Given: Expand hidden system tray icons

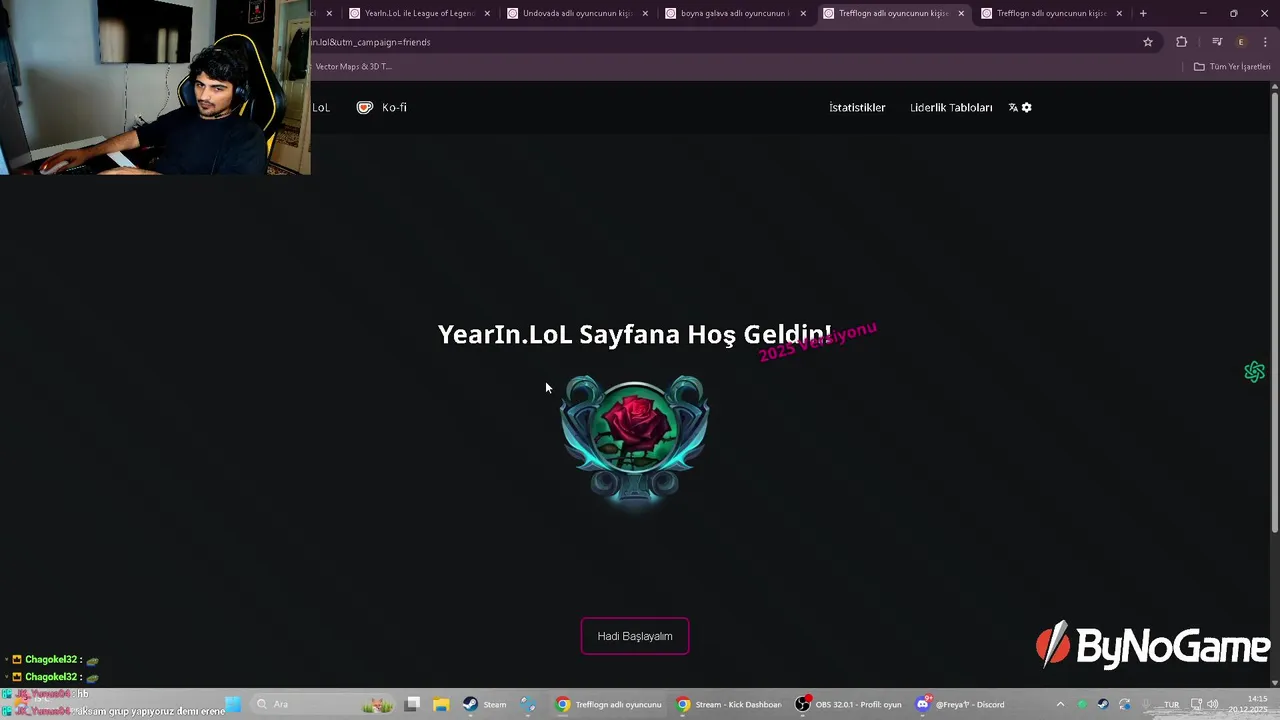Looking at the screenshot, I should click(x=1060, y=704).
